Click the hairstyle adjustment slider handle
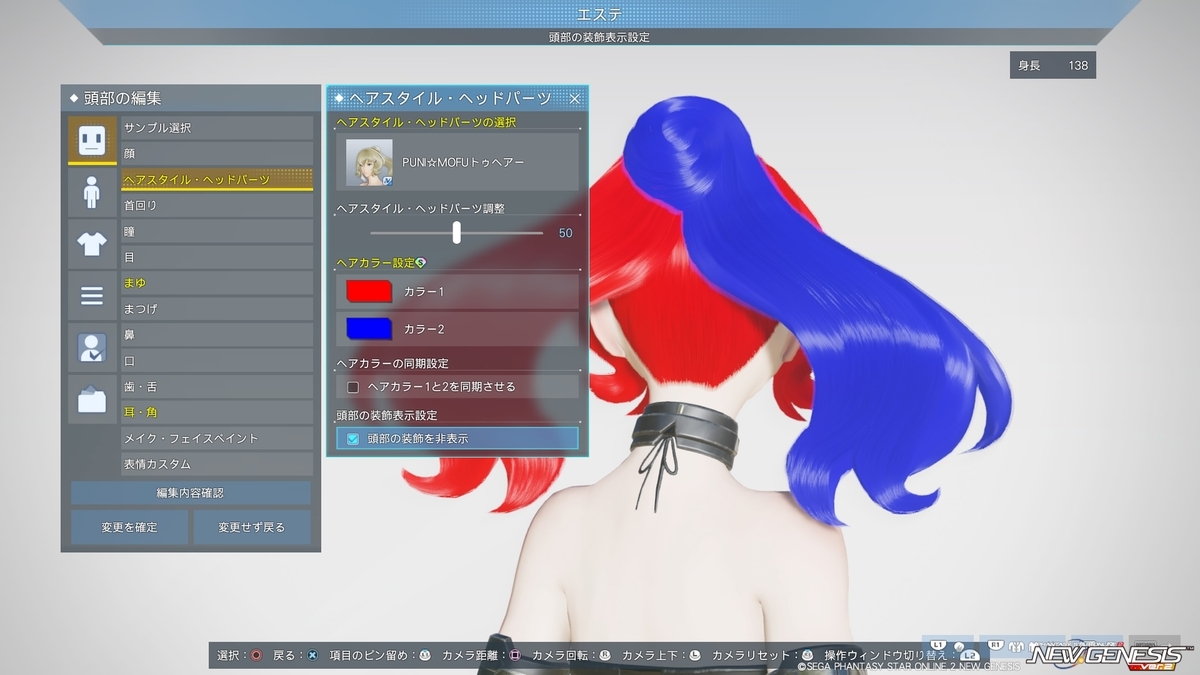Viewport: 1200px width, 675px height. [457, 232]
